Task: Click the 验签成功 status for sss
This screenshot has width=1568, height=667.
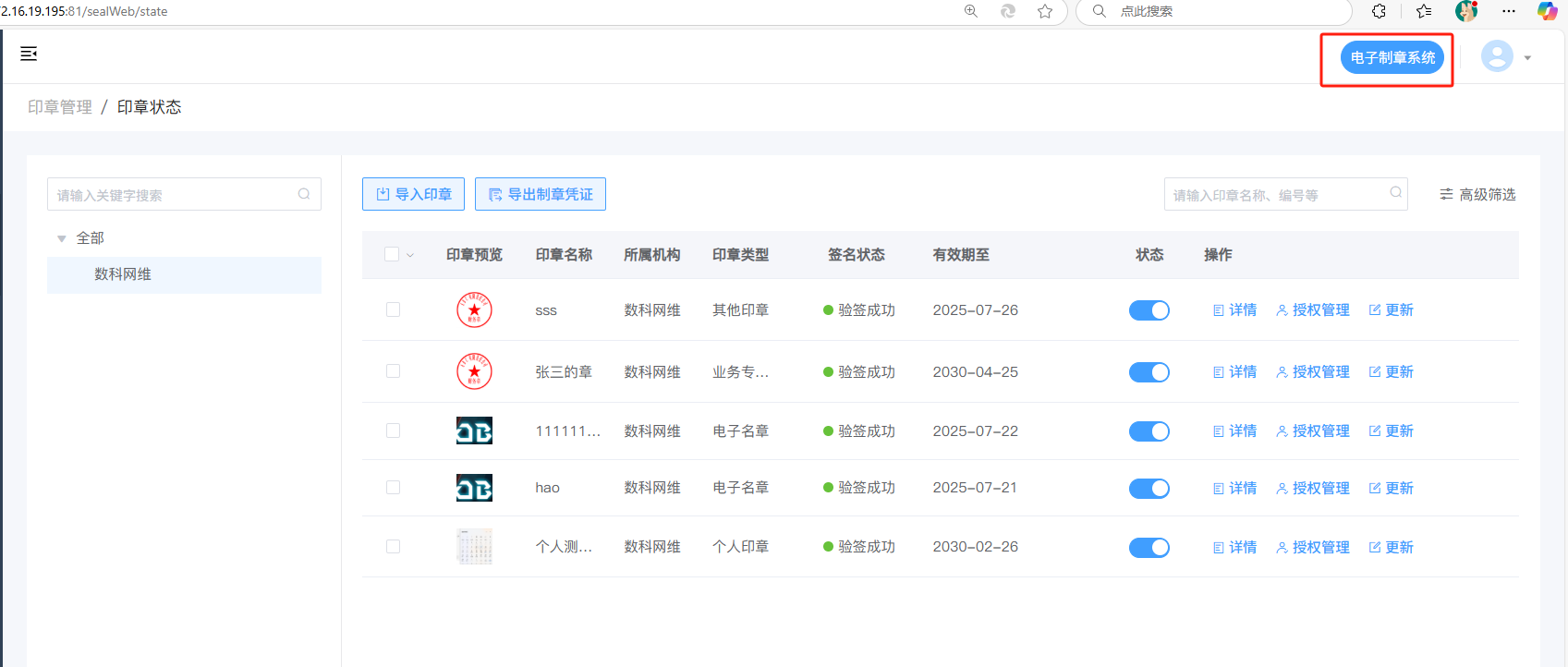Action: point(859,310)
